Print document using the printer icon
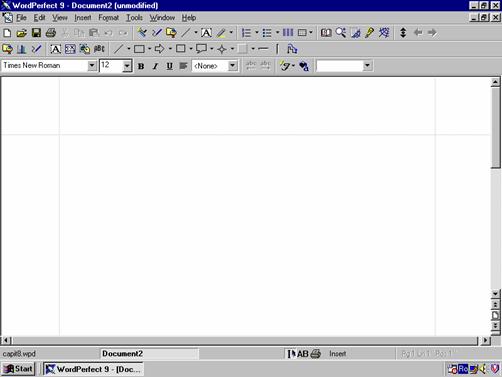This screenshot has height=377, width=502. [x=51, y=33]
